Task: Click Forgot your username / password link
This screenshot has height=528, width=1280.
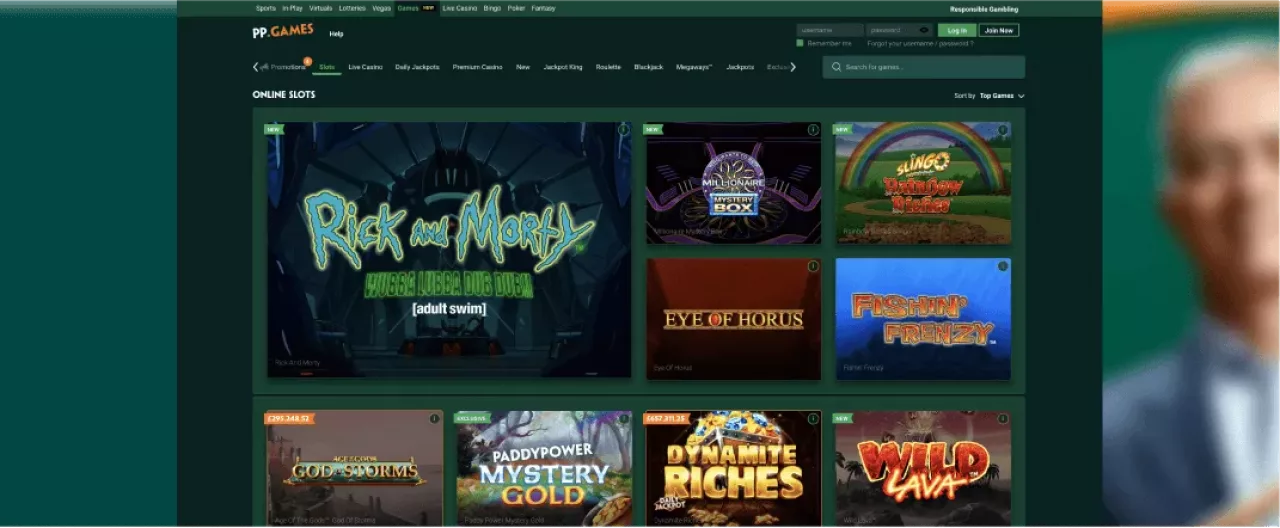Action: (x=920, y=44)
